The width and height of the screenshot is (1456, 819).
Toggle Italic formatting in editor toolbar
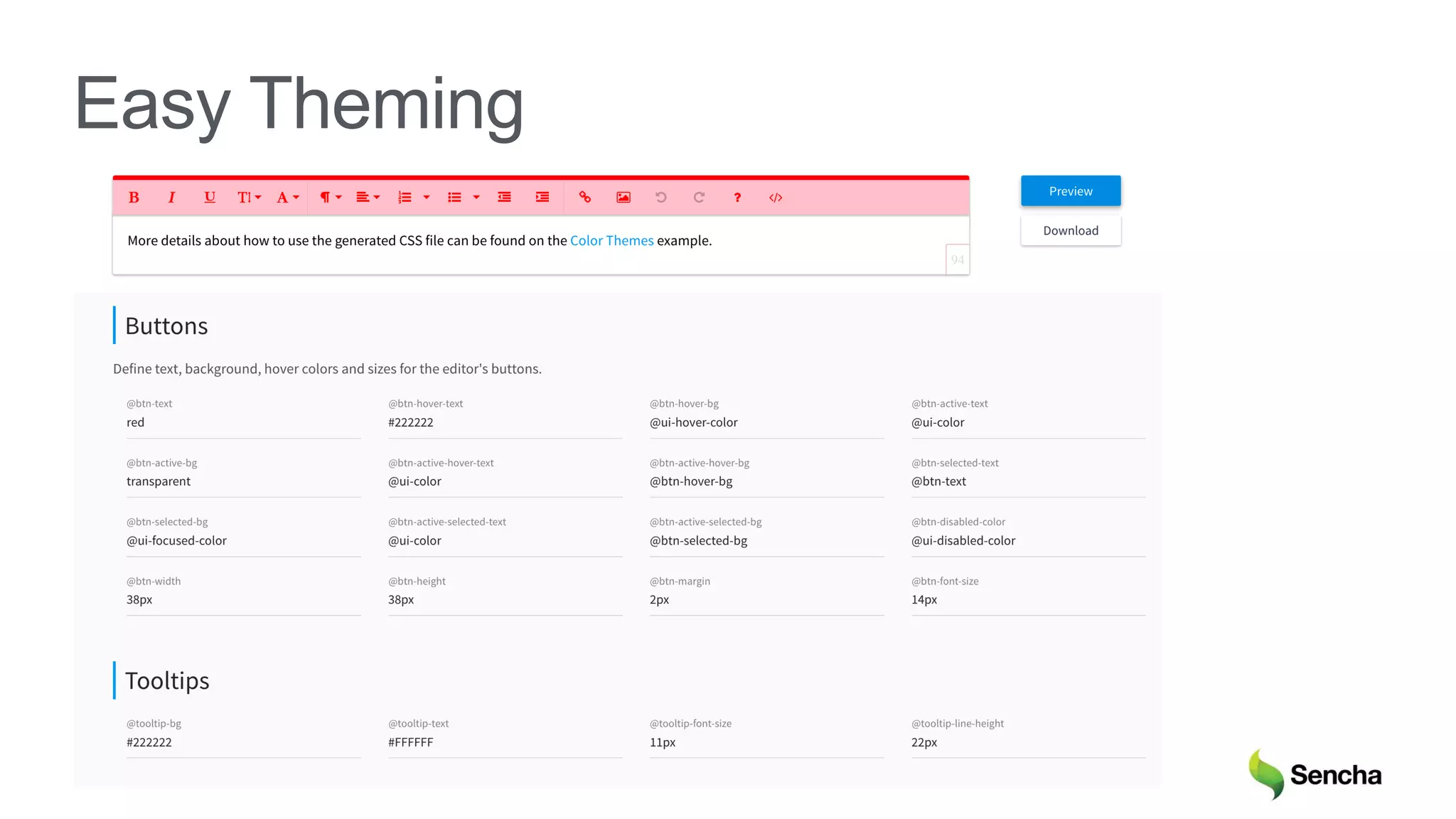(x=171, y=198)
